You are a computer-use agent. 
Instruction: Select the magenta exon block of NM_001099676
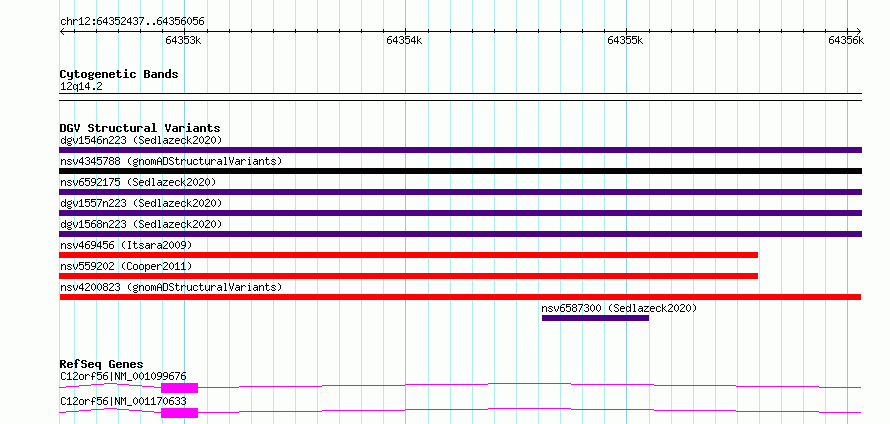(179, 388)
